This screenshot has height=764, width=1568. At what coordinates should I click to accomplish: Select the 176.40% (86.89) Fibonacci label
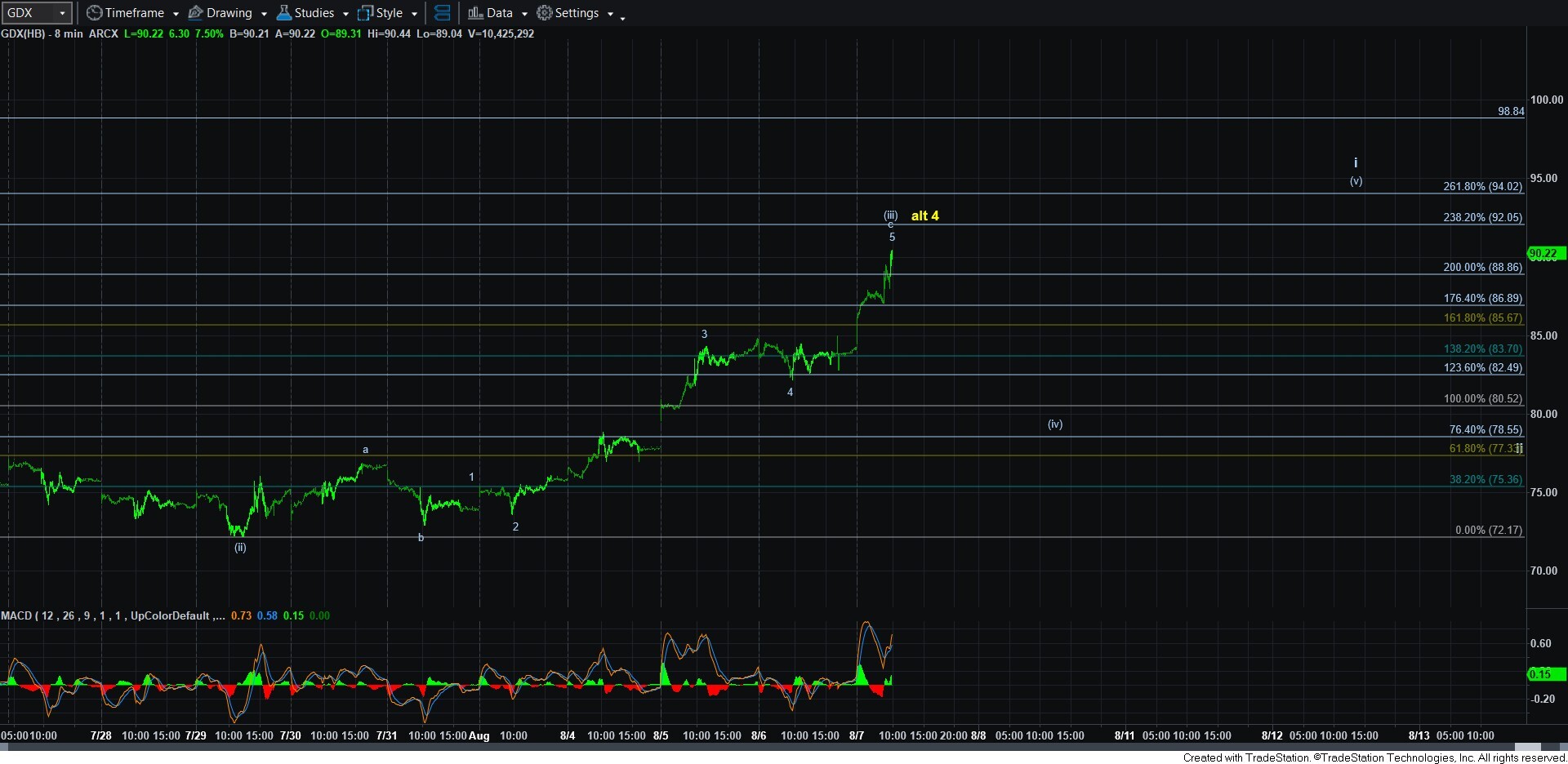point(1482,298)
